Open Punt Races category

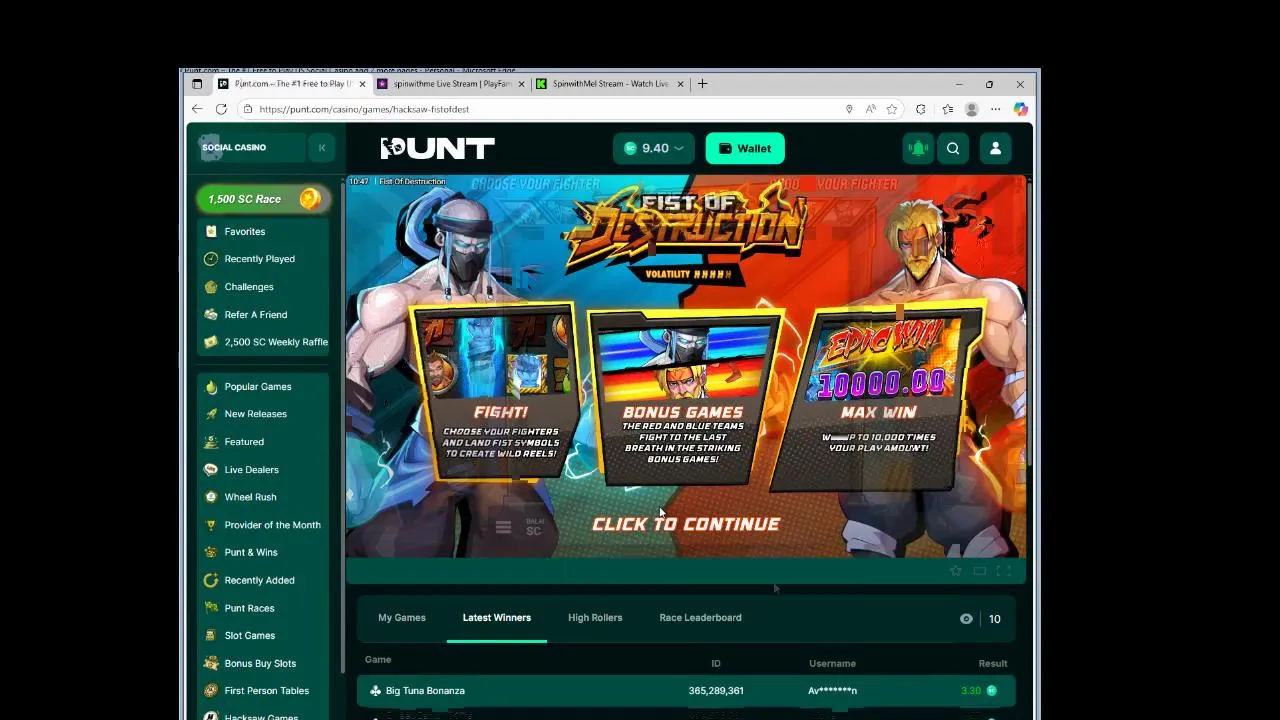coord(249,608)
